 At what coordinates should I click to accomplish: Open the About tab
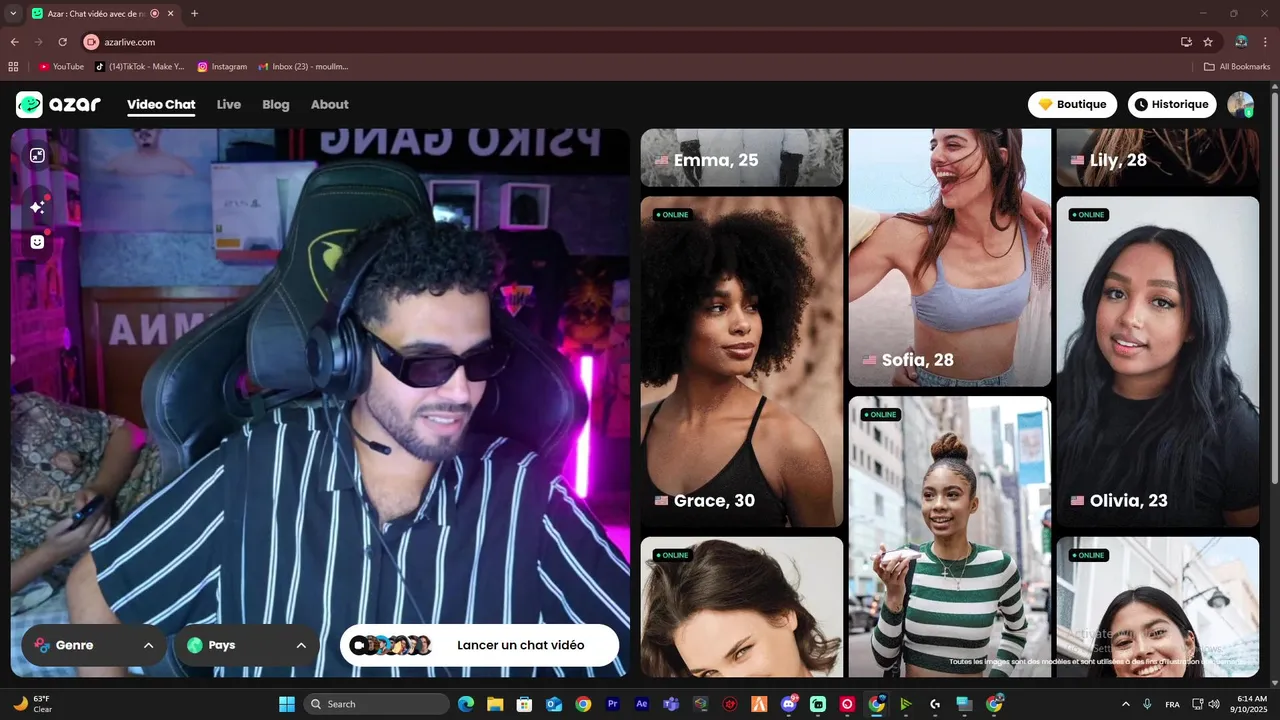click(330, 104)
